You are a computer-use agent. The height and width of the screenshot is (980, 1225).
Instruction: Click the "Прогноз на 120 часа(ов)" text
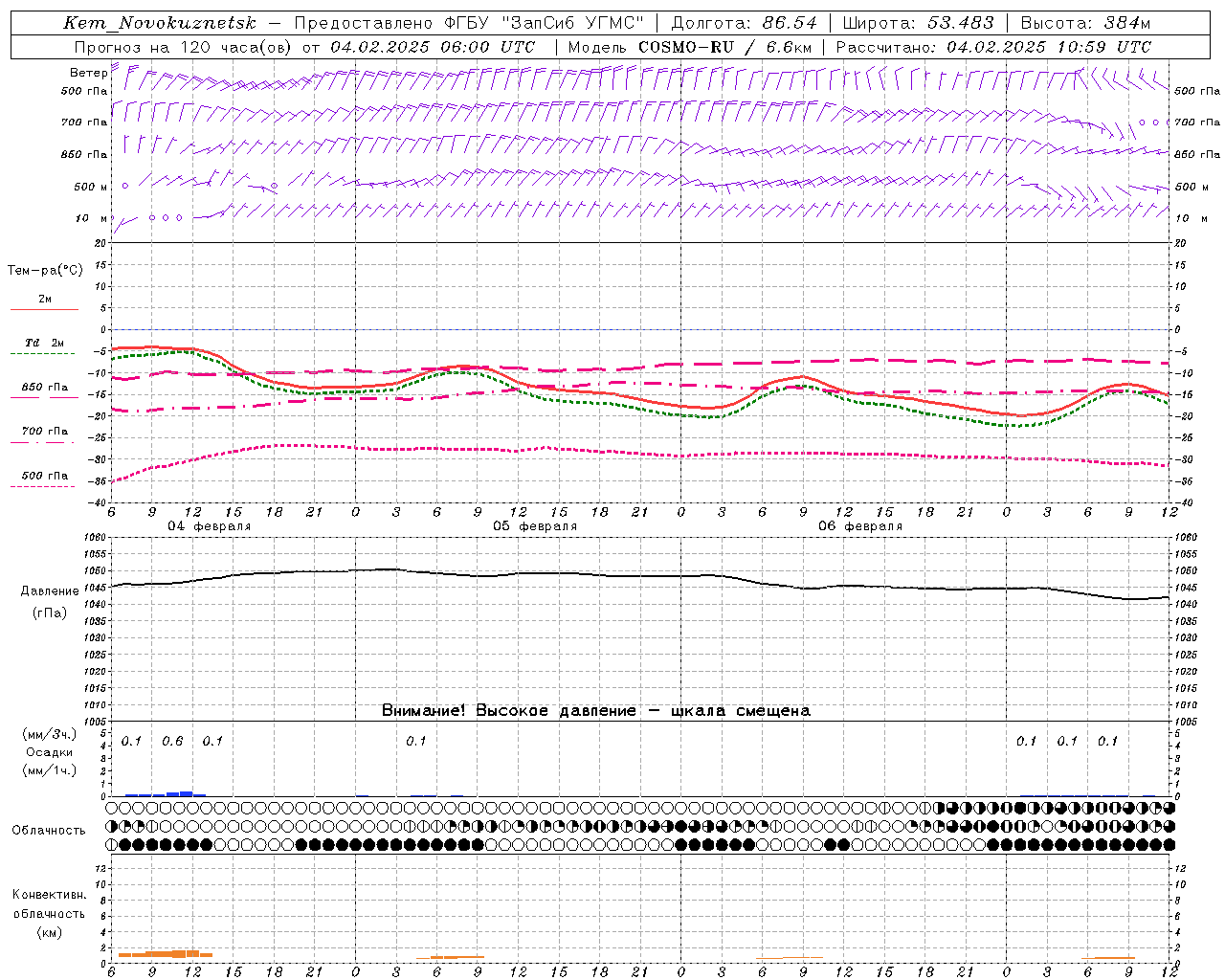(x=184, y=46)
